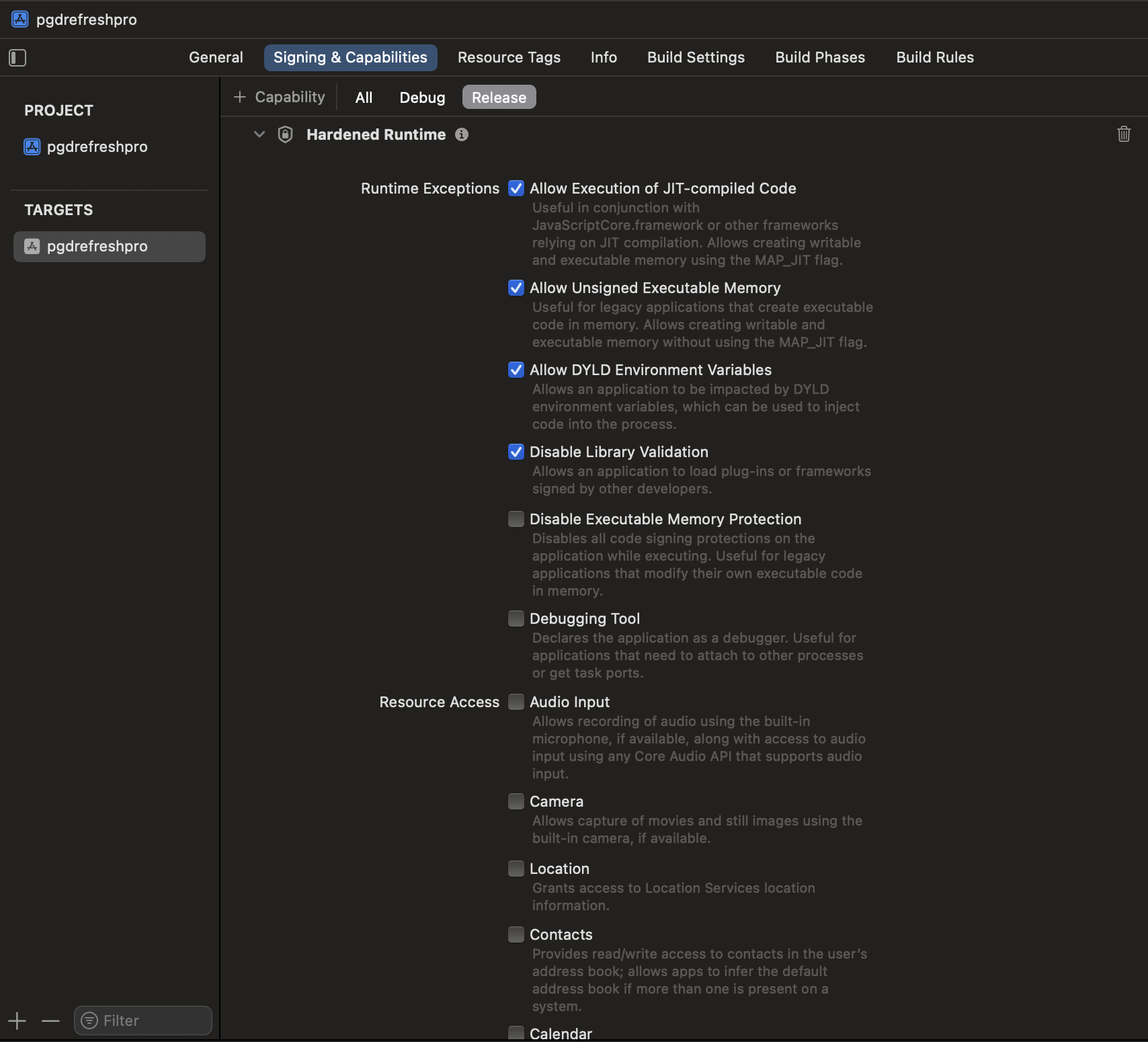This screenshot has width=1148, height=1042.
Task: Click the Runtime Exceptions label
Action: (x=430, y=188)
